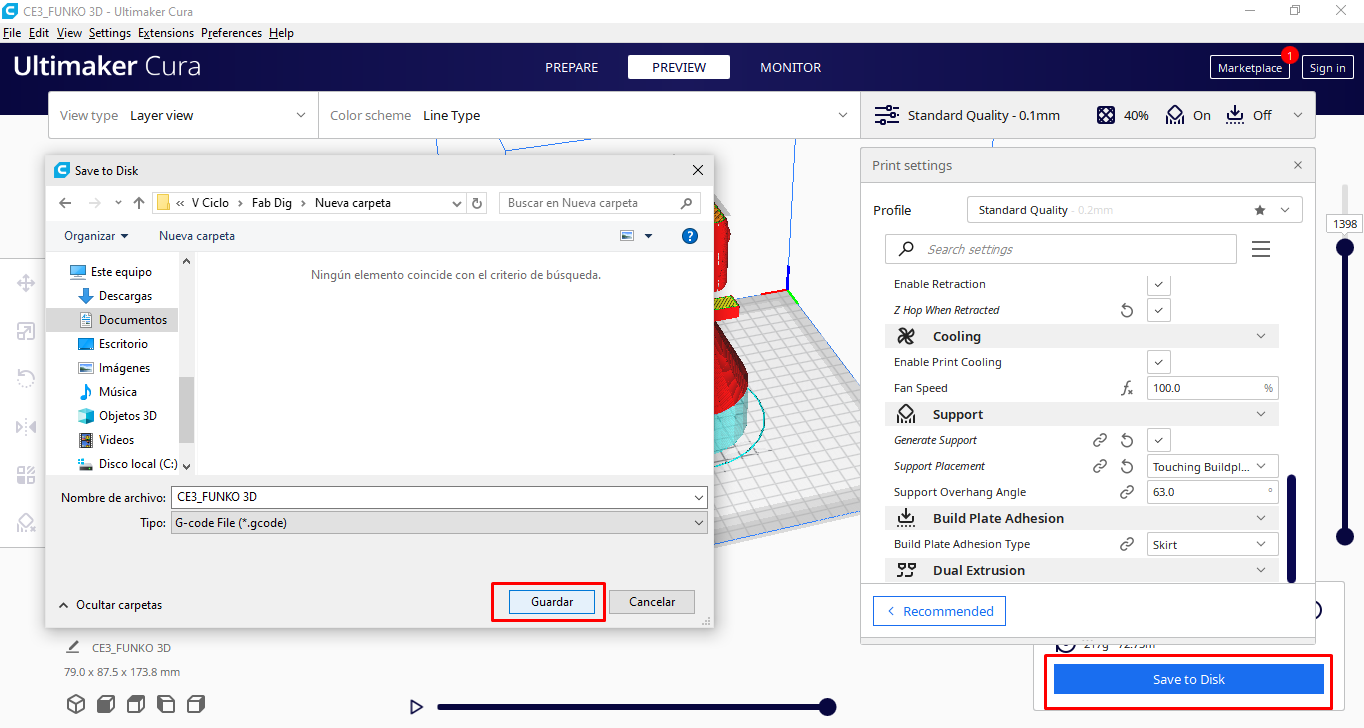This screenshot has width=1364, height=728.
Task: Toggle the Enable Print Cooling checkbox
Action: pos(1159,362)
